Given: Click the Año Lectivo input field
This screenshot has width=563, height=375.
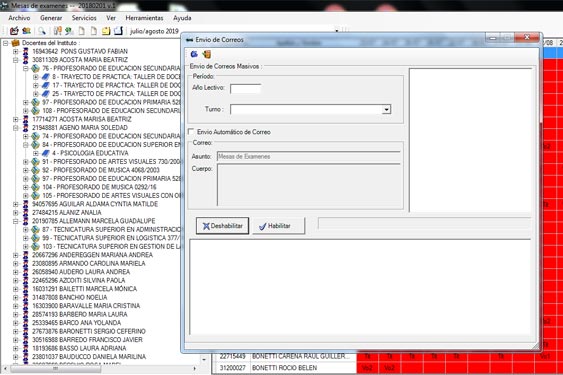Looking at the screenshot, I should click(246, 89).
